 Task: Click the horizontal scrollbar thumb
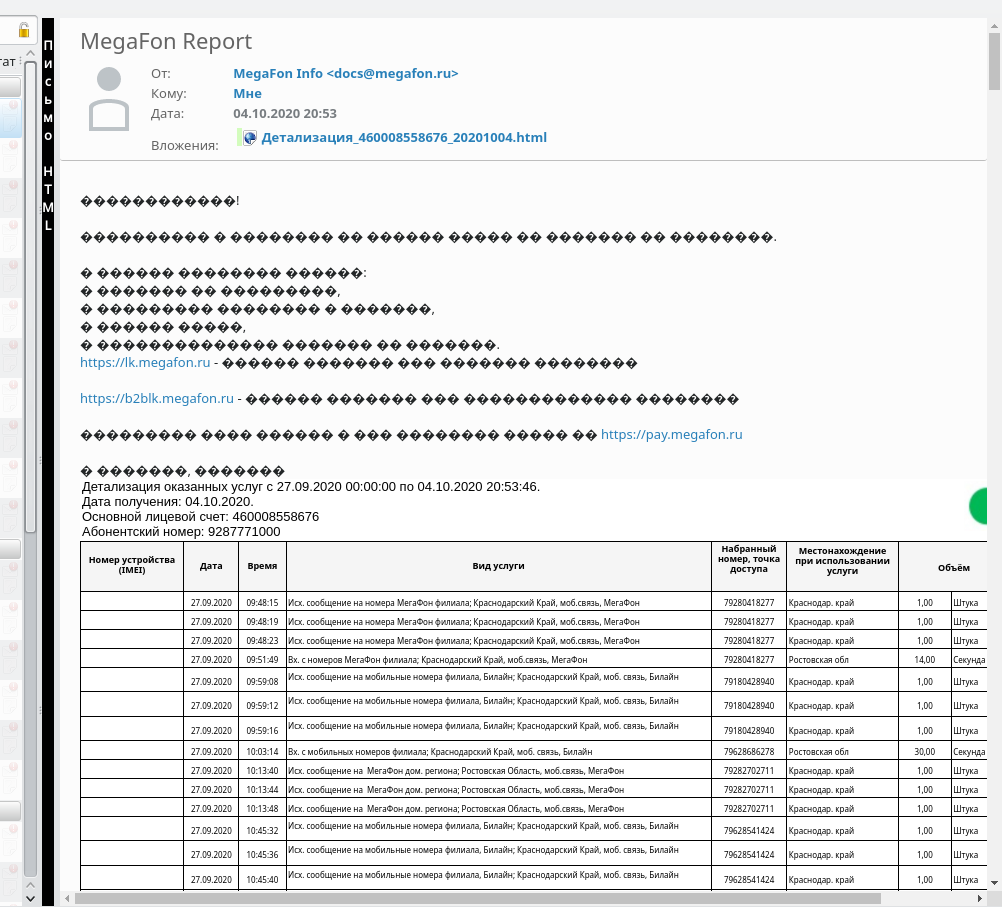click(x=478, y=899)
